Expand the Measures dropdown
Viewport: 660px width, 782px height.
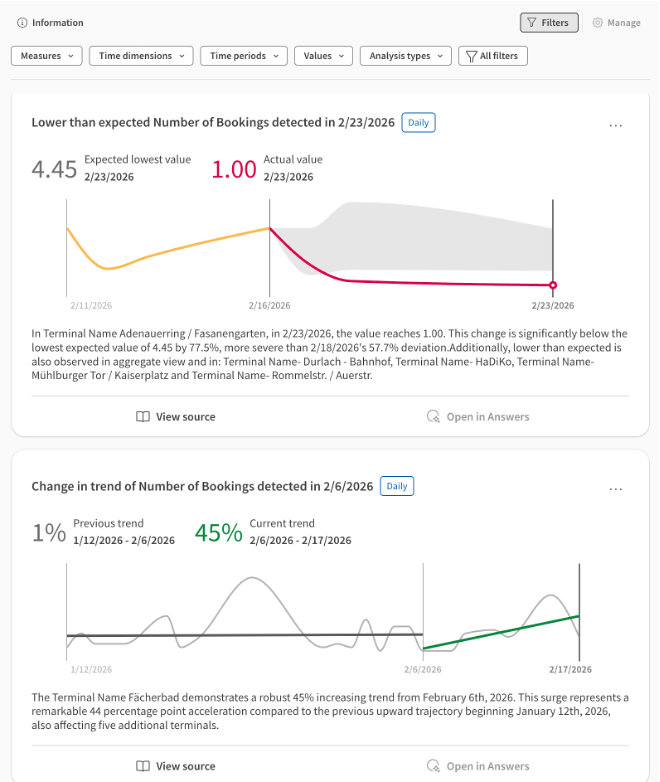click(46, 56)
